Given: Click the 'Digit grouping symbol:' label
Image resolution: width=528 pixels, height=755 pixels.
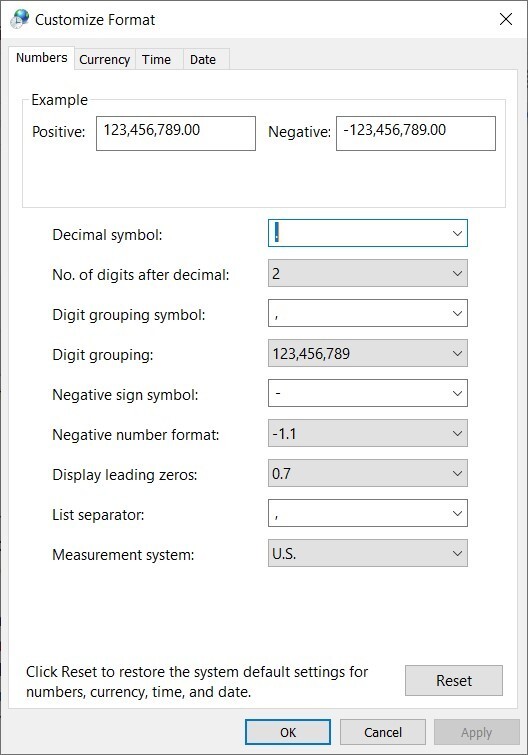Looking at the screenshot, I should pyautogui.click(x=129, y=315).
